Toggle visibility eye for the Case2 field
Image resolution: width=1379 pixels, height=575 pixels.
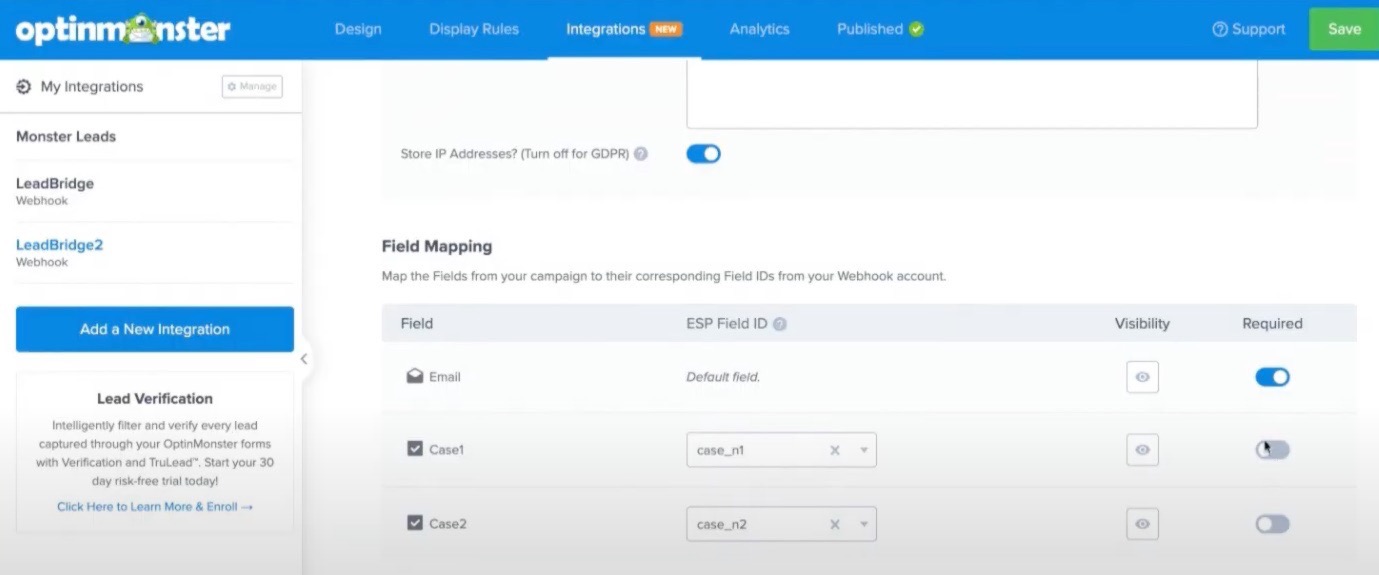pyautogui.click(x=1142, y=524)
